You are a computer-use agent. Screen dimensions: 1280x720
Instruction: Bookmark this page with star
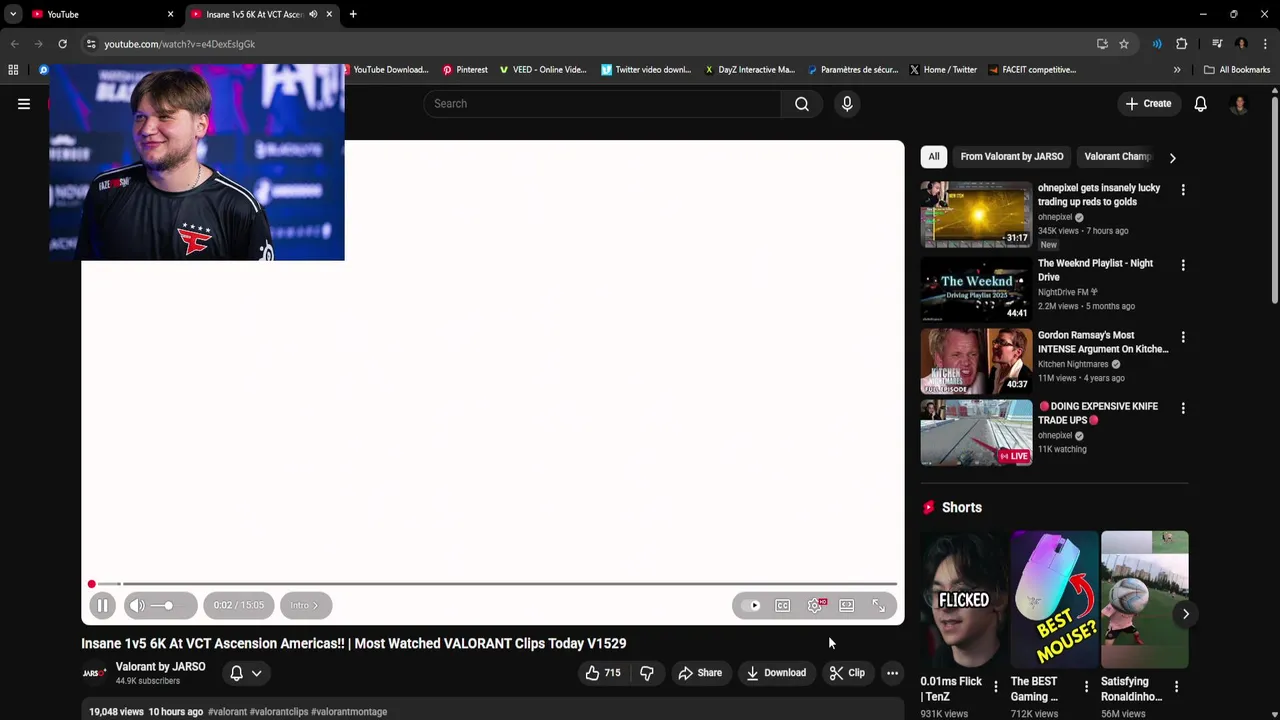tap(1124, 44)
